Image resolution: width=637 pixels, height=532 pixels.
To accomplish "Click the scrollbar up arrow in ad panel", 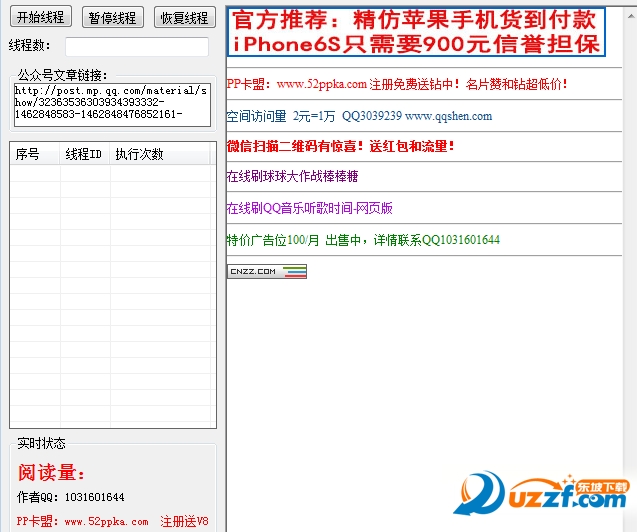I will 631,16.
